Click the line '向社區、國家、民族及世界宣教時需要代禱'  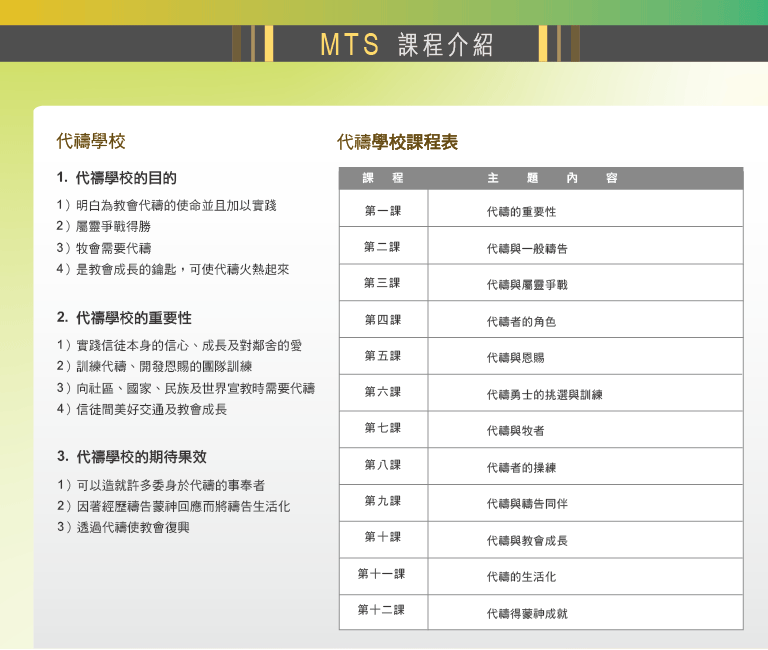click(x=195, y=388)
